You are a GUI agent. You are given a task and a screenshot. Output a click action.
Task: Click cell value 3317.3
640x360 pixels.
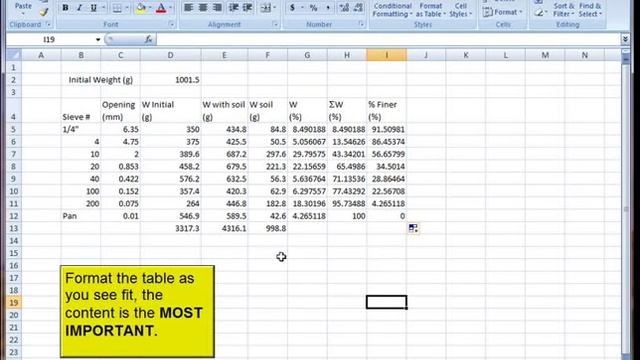point(170,229)
